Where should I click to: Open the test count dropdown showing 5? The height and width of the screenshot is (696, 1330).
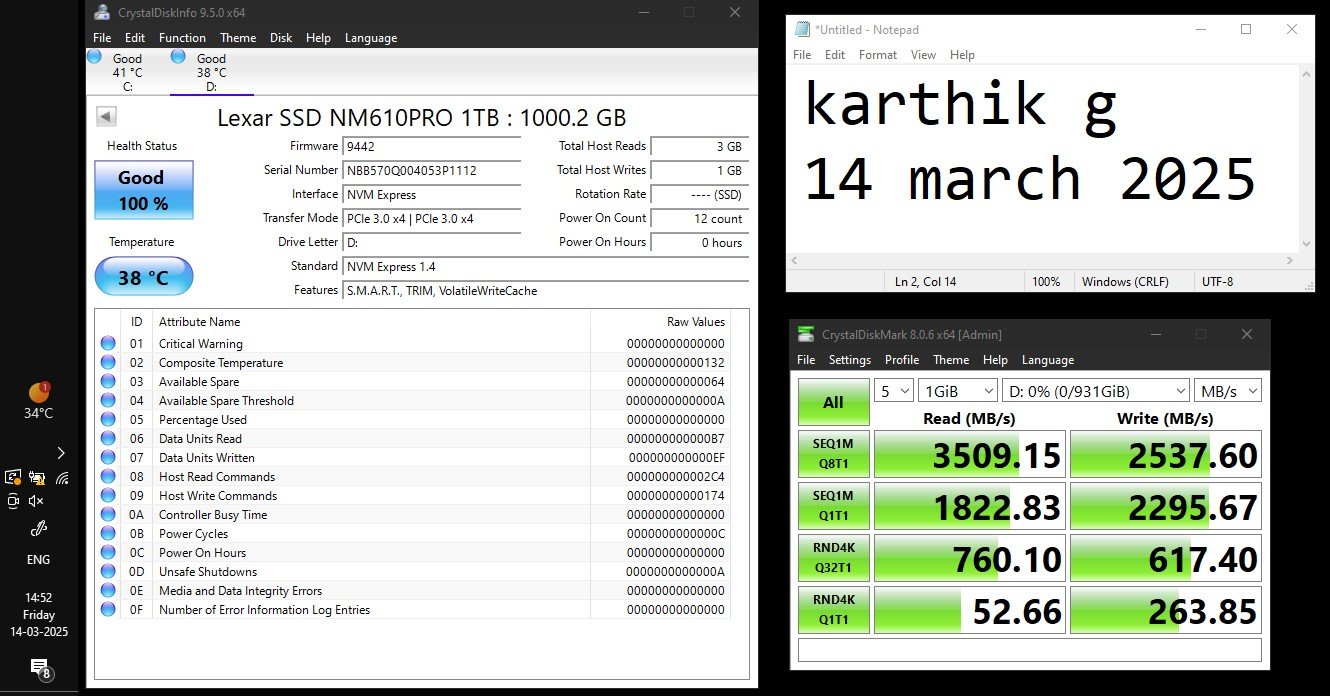pyautogui.click(x=894, y=390)
